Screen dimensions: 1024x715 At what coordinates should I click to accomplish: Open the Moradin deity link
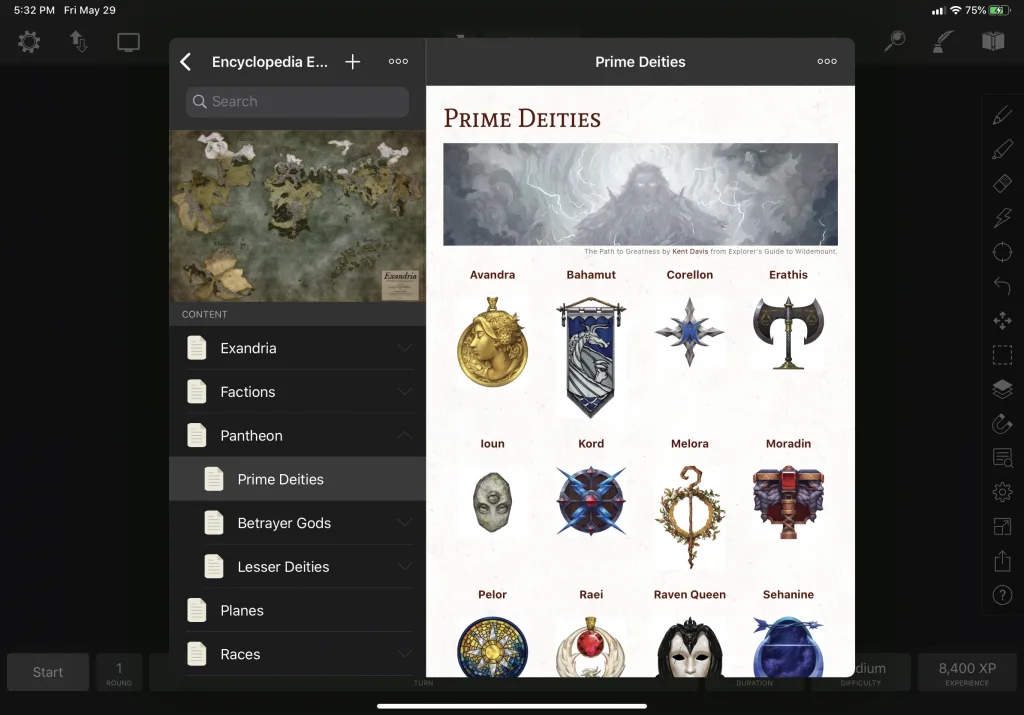pyautogui.click(x=788, y=443)
